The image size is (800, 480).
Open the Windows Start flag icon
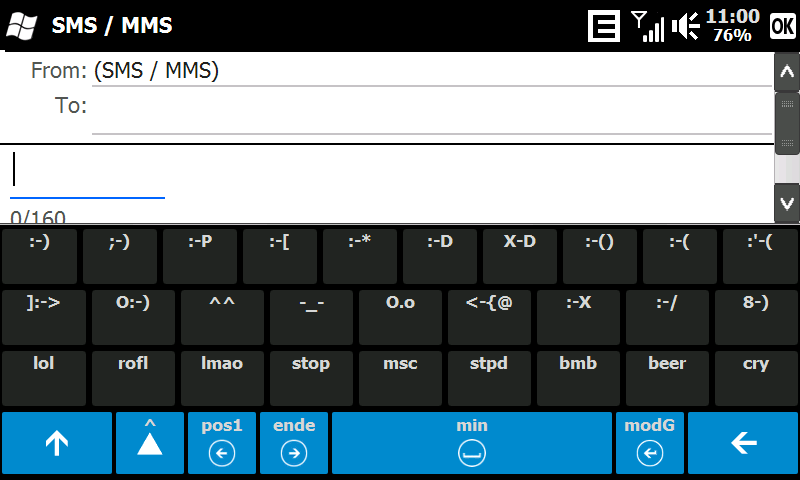point(21,26)
